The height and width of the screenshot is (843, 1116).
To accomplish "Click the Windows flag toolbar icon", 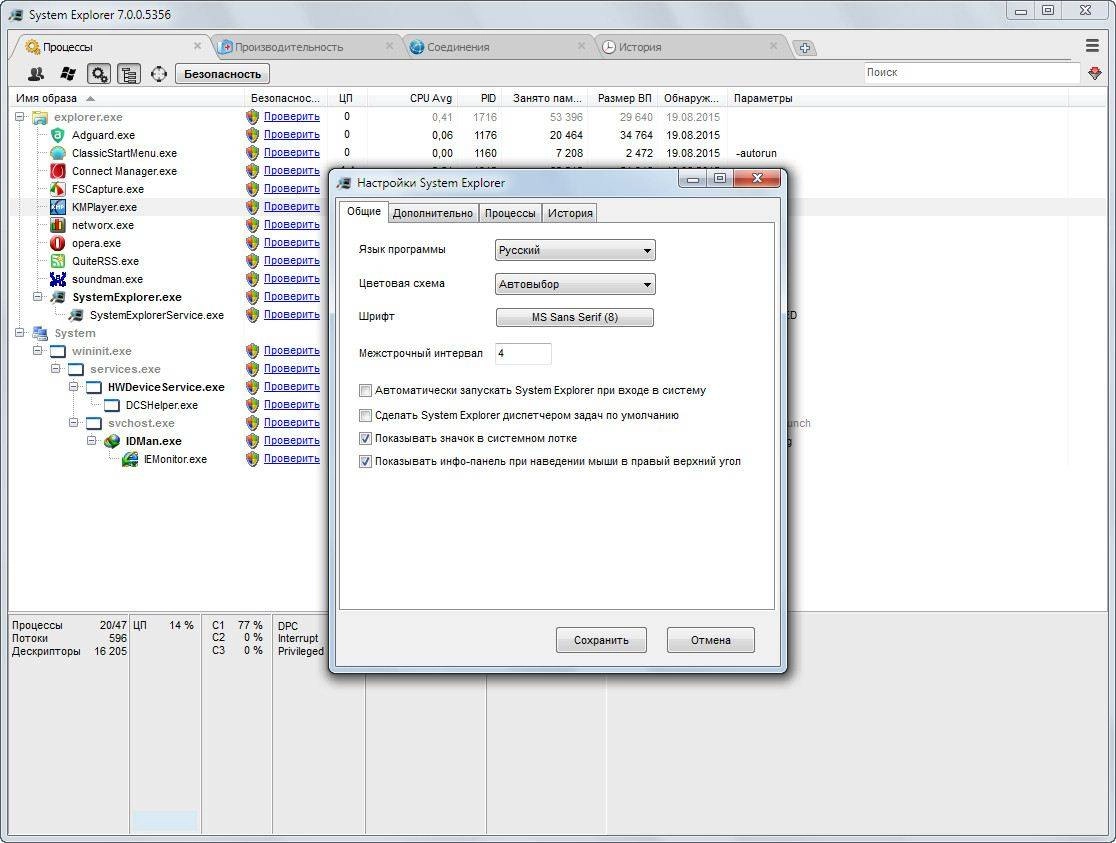I will (68, 73).
